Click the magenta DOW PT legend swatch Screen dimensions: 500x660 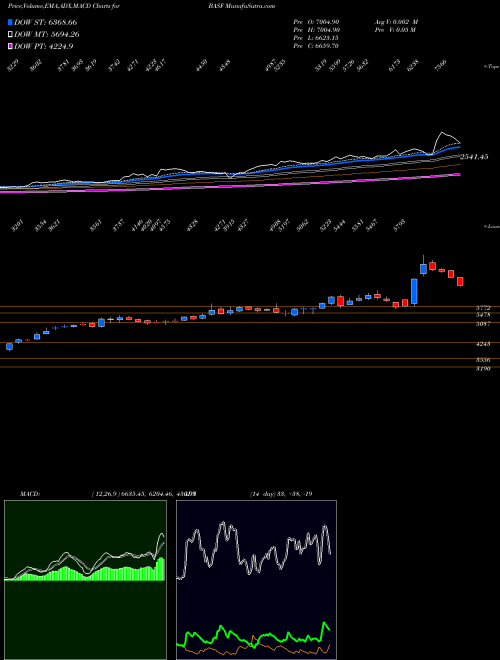click(x=11, y=46)
